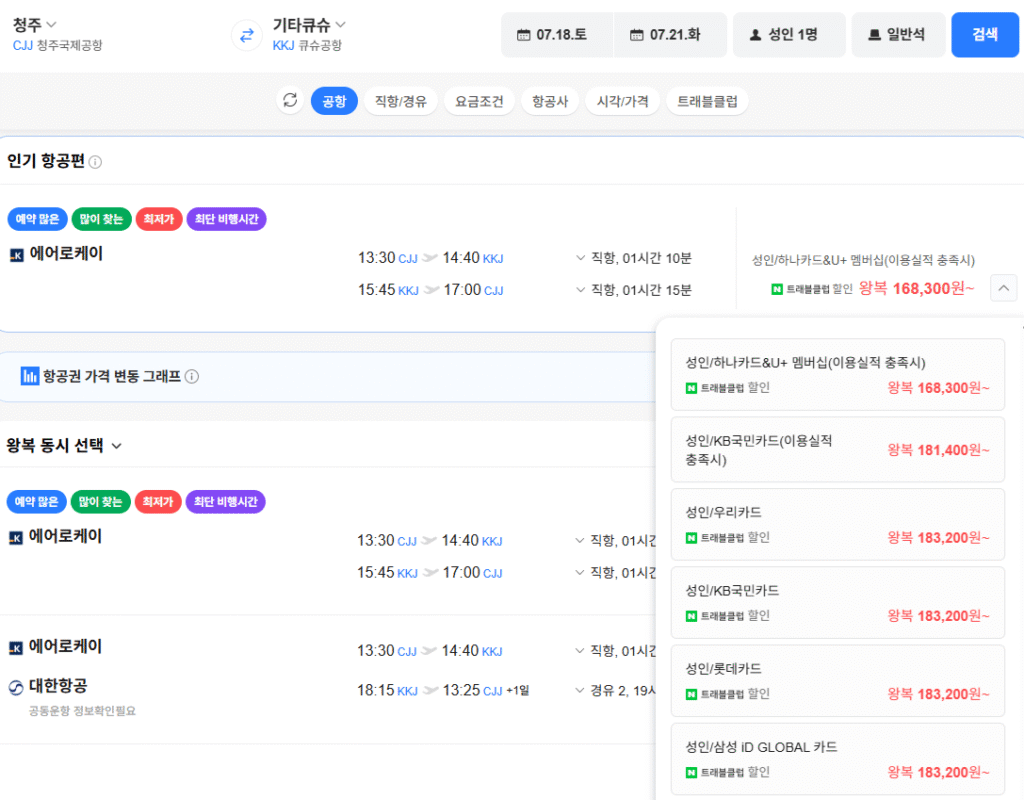The image size is (1024, 800).
Task: Click the seat icon for 일반석
Action: pyautogui.click(x=874, y=35)
